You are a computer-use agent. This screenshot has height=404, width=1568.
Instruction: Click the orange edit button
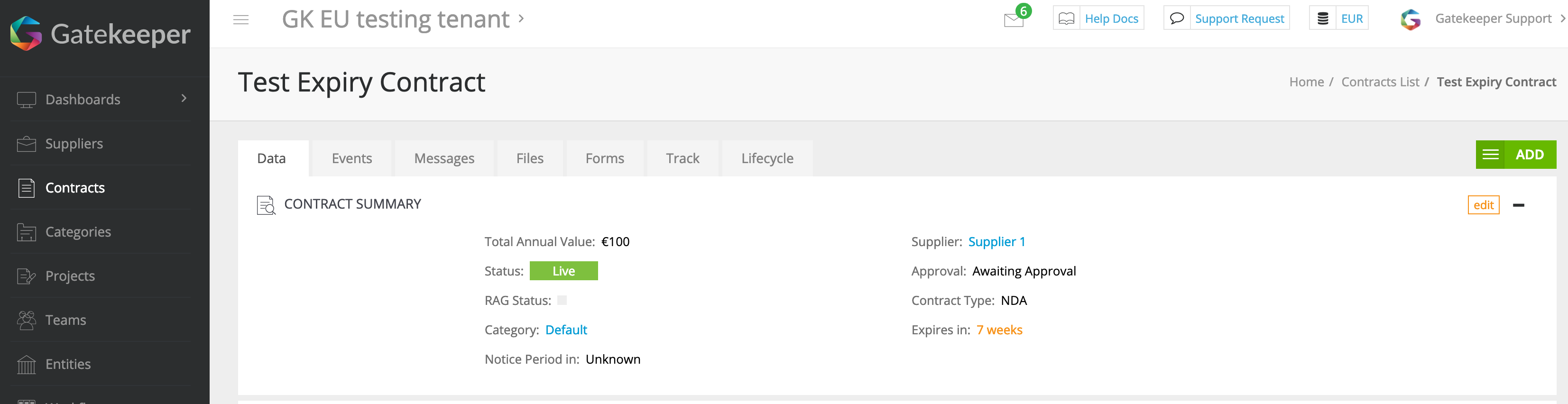tap(1484, 205)
